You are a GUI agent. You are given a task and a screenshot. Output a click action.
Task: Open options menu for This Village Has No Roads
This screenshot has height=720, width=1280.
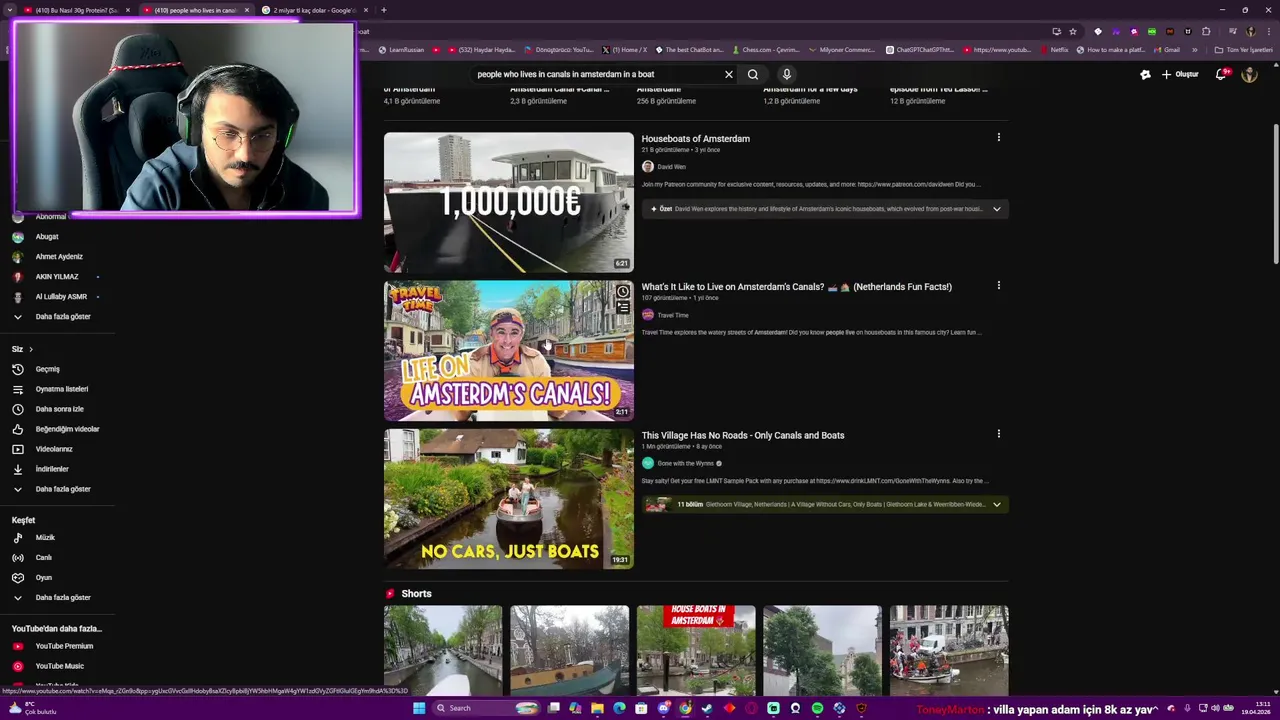click(998, 434)
